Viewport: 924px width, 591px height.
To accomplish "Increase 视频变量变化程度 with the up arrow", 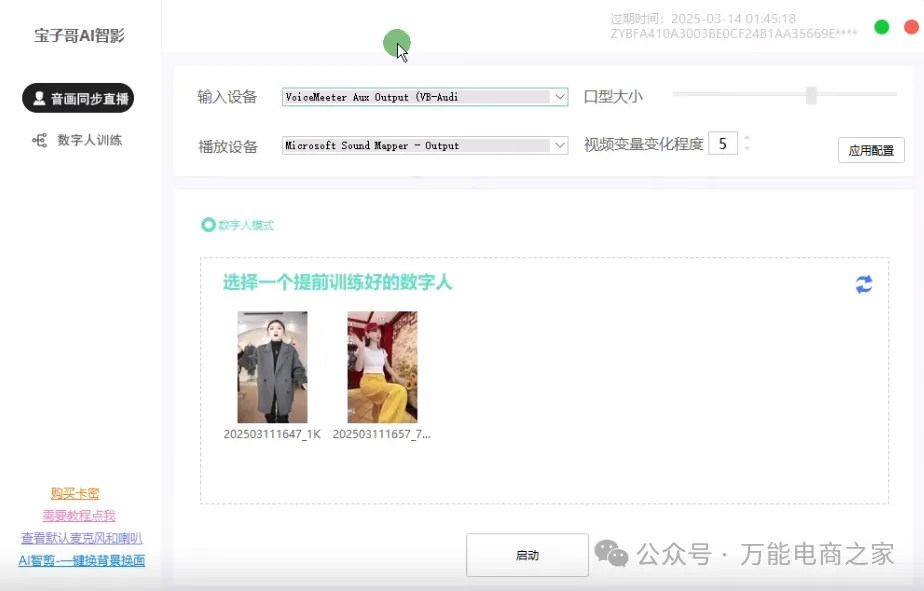I will [x=747, y=138].
